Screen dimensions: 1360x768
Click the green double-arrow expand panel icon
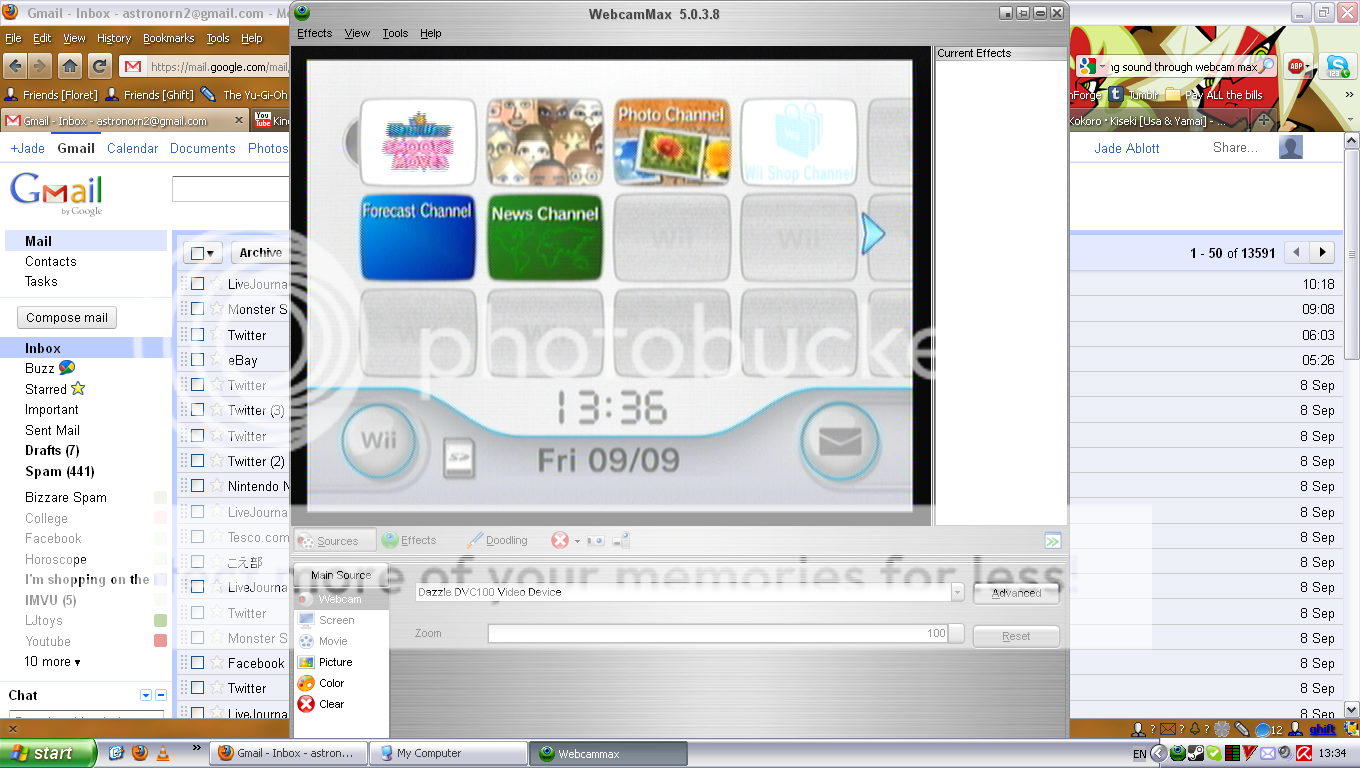click(x=1052, y=541)
